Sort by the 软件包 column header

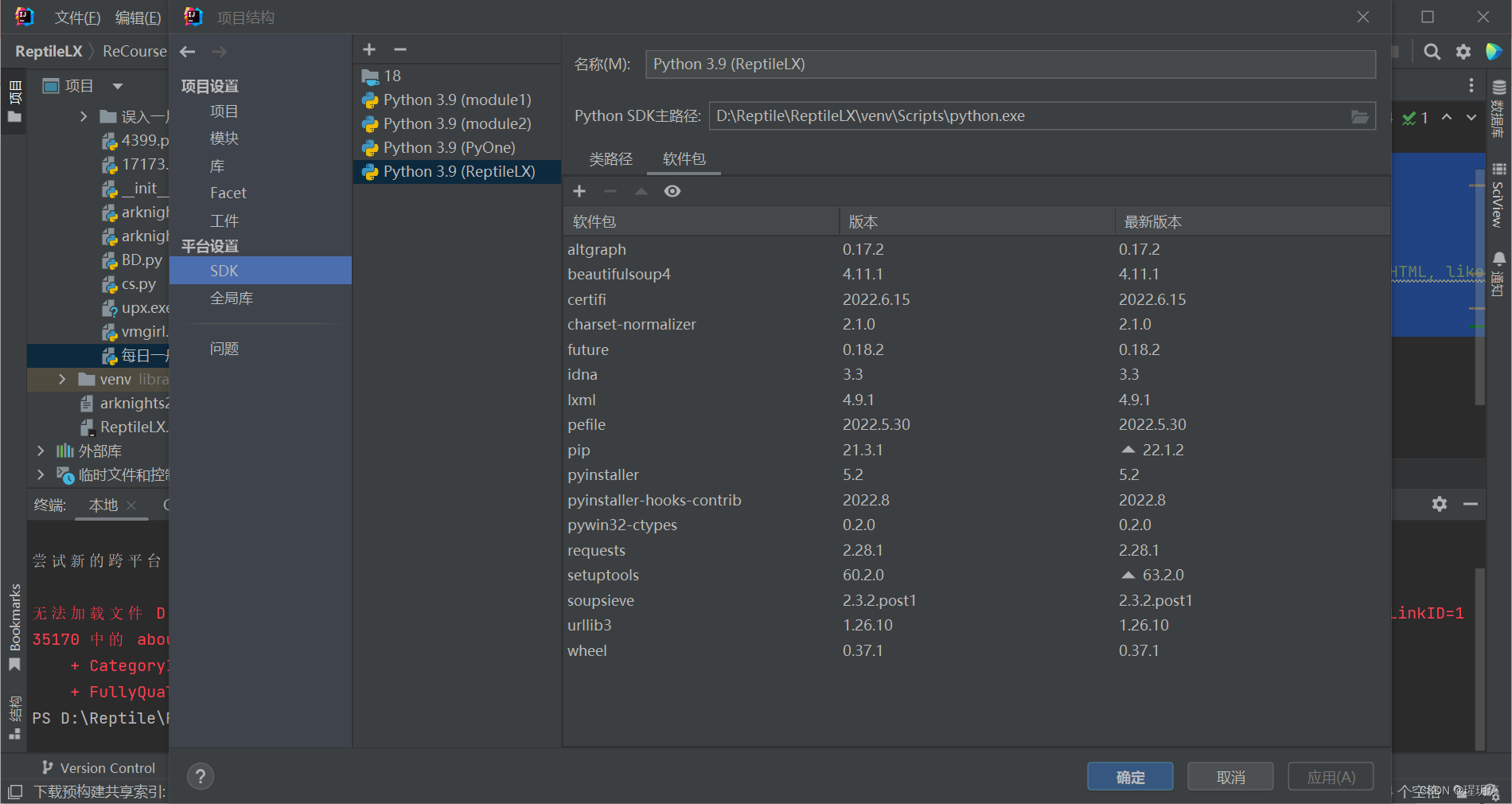(x=700, y=221)
